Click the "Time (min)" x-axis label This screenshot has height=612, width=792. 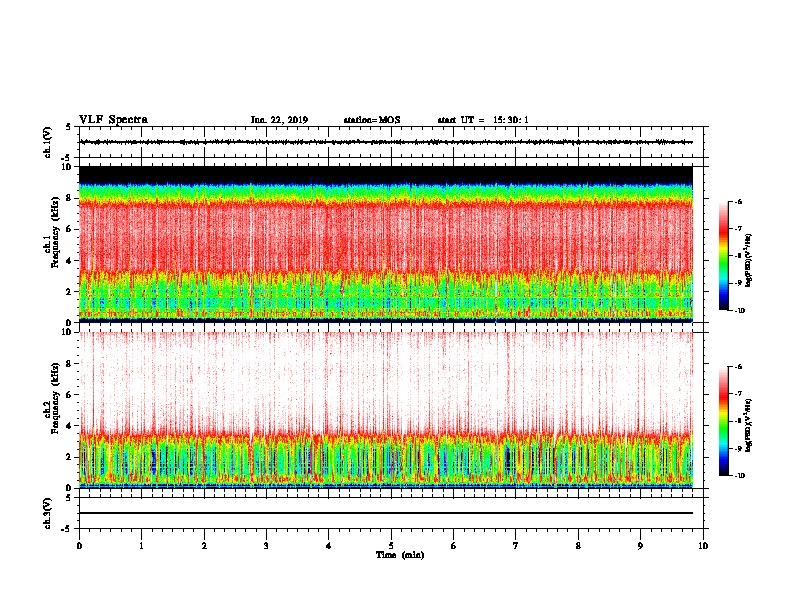(400, 555)
